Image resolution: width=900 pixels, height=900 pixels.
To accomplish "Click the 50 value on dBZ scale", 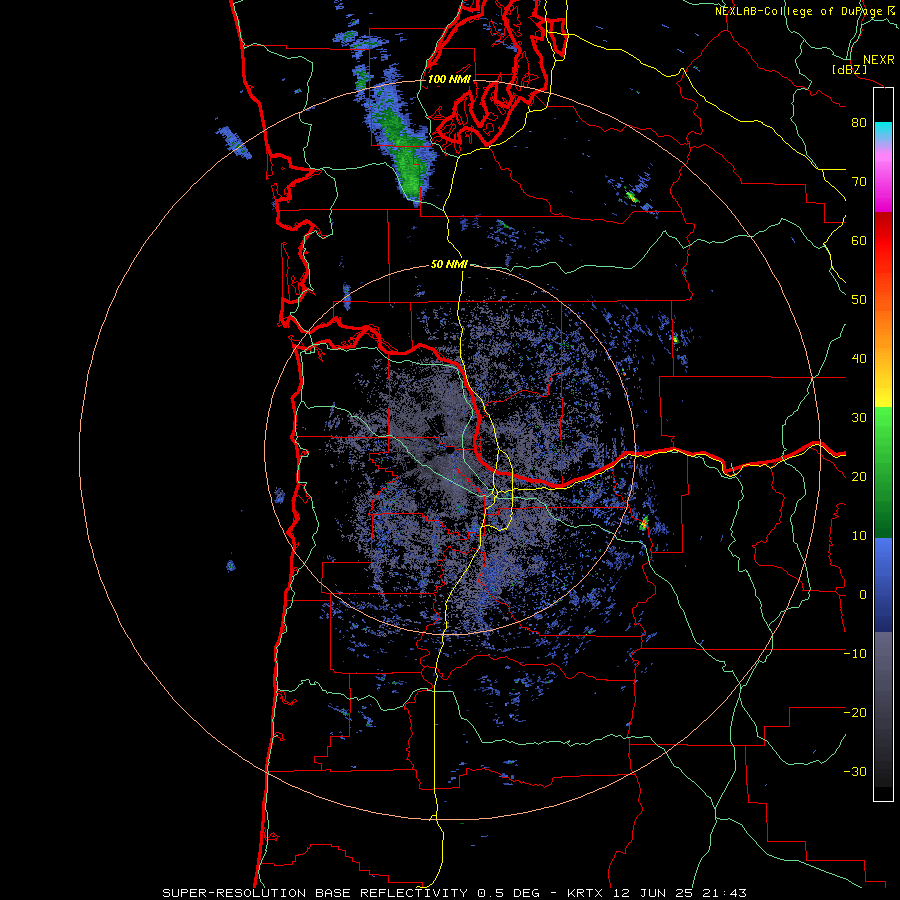I will [859, 300].
